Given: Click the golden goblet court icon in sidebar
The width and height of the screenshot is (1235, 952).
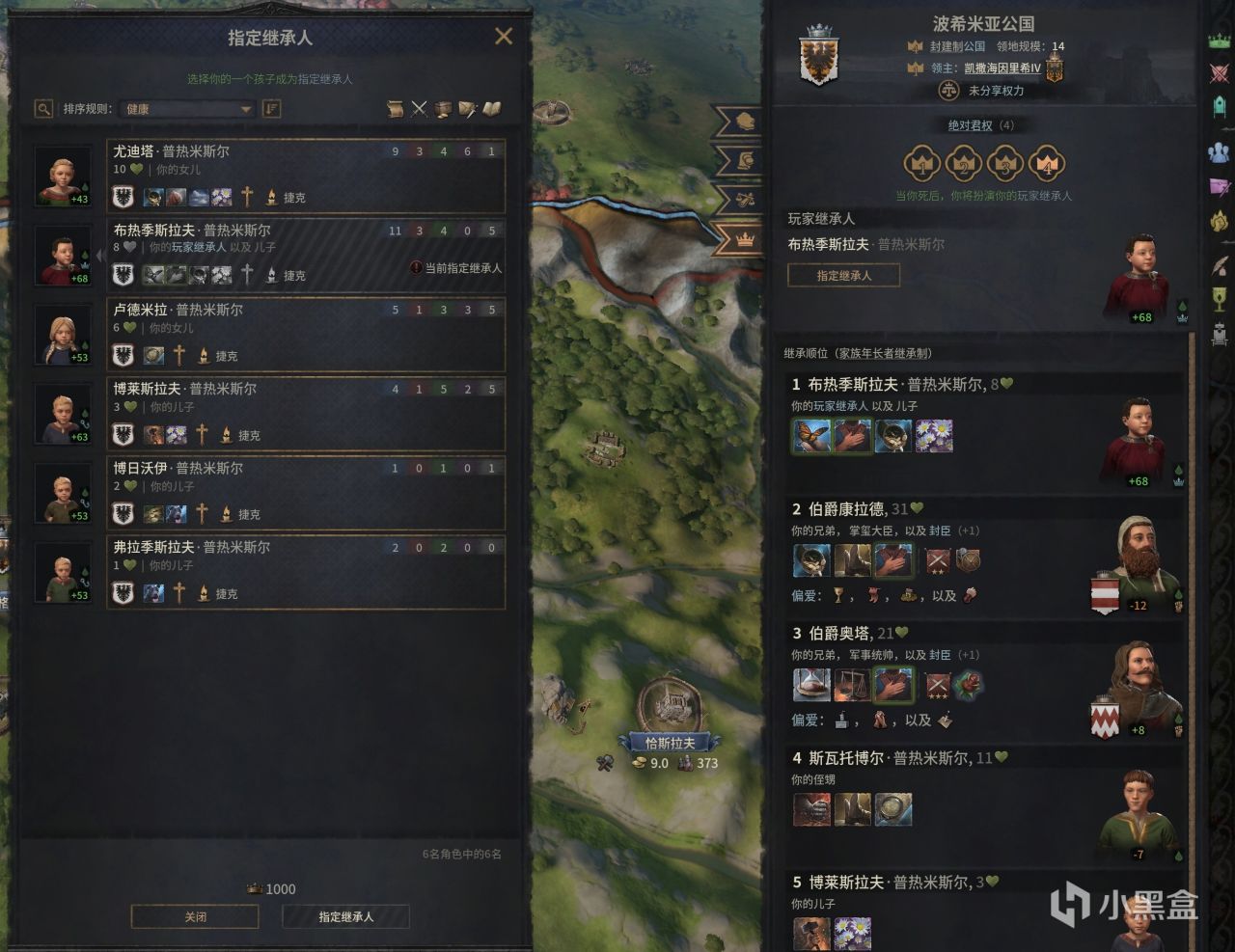Looking at the screenshot, I should pyautogui.click(x=1220, y=300).
